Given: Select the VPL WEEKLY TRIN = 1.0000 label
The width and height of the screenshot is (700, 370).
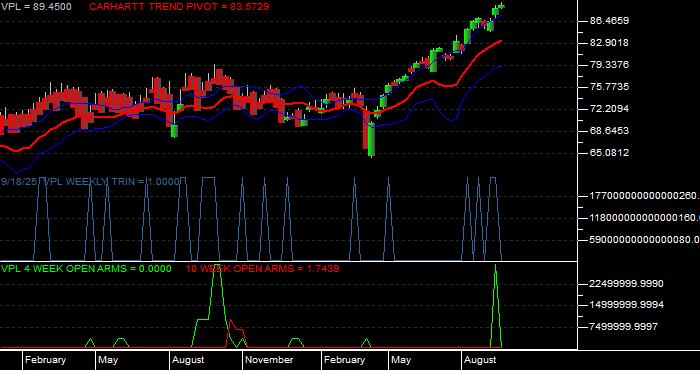Looking at the screenshot, I should click(112, 182).
